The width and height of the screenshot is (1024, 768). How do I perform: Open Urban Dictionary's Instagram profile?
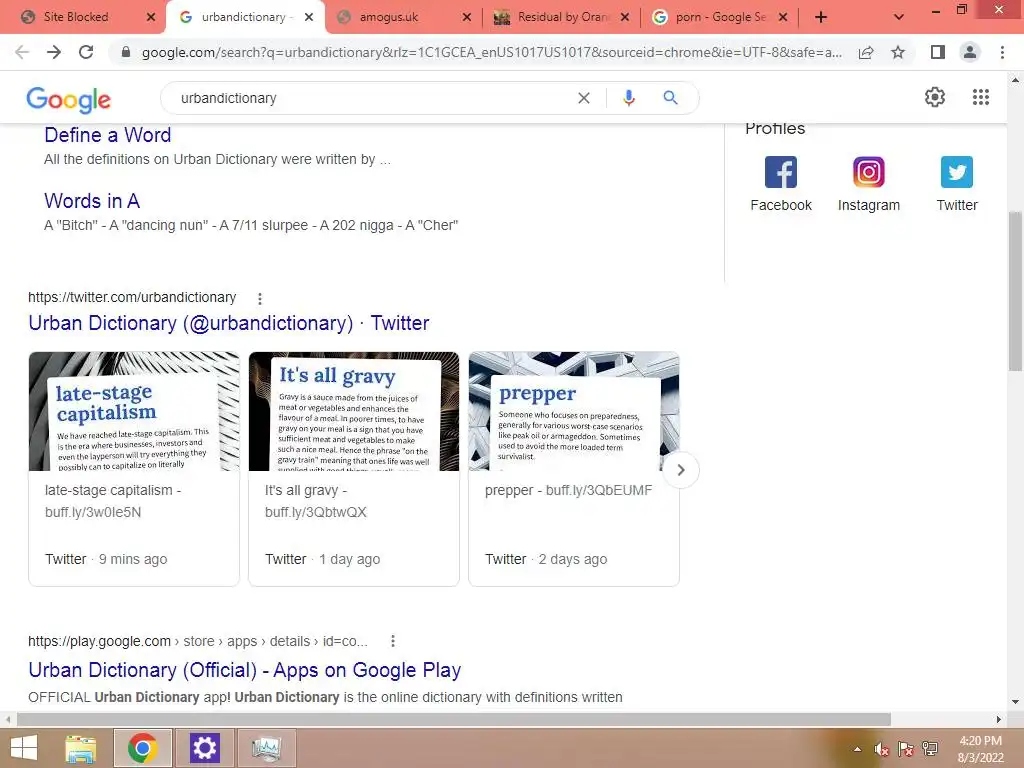(869, 184)
